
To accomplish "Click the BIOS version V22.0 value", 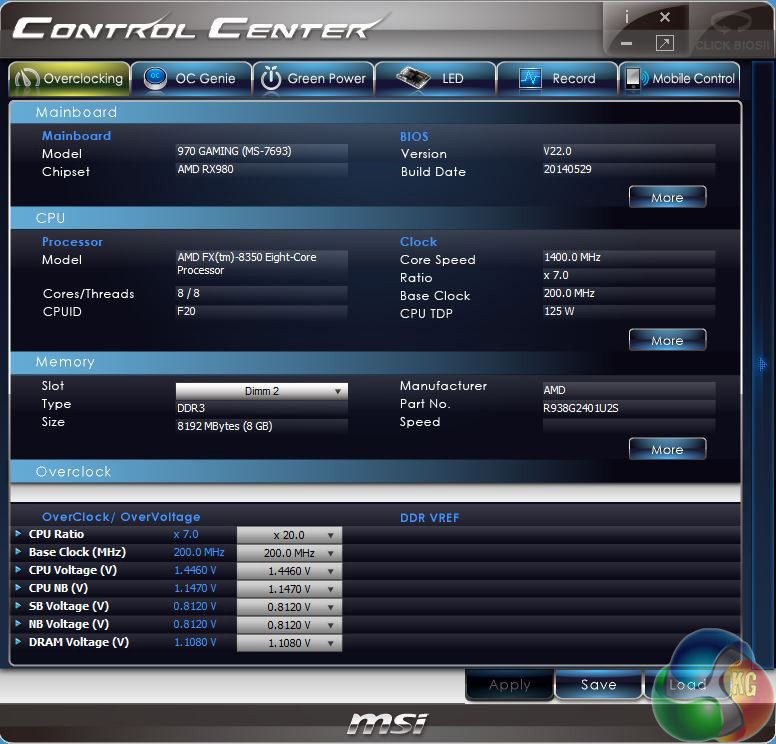I will click(x=629, y=151).
